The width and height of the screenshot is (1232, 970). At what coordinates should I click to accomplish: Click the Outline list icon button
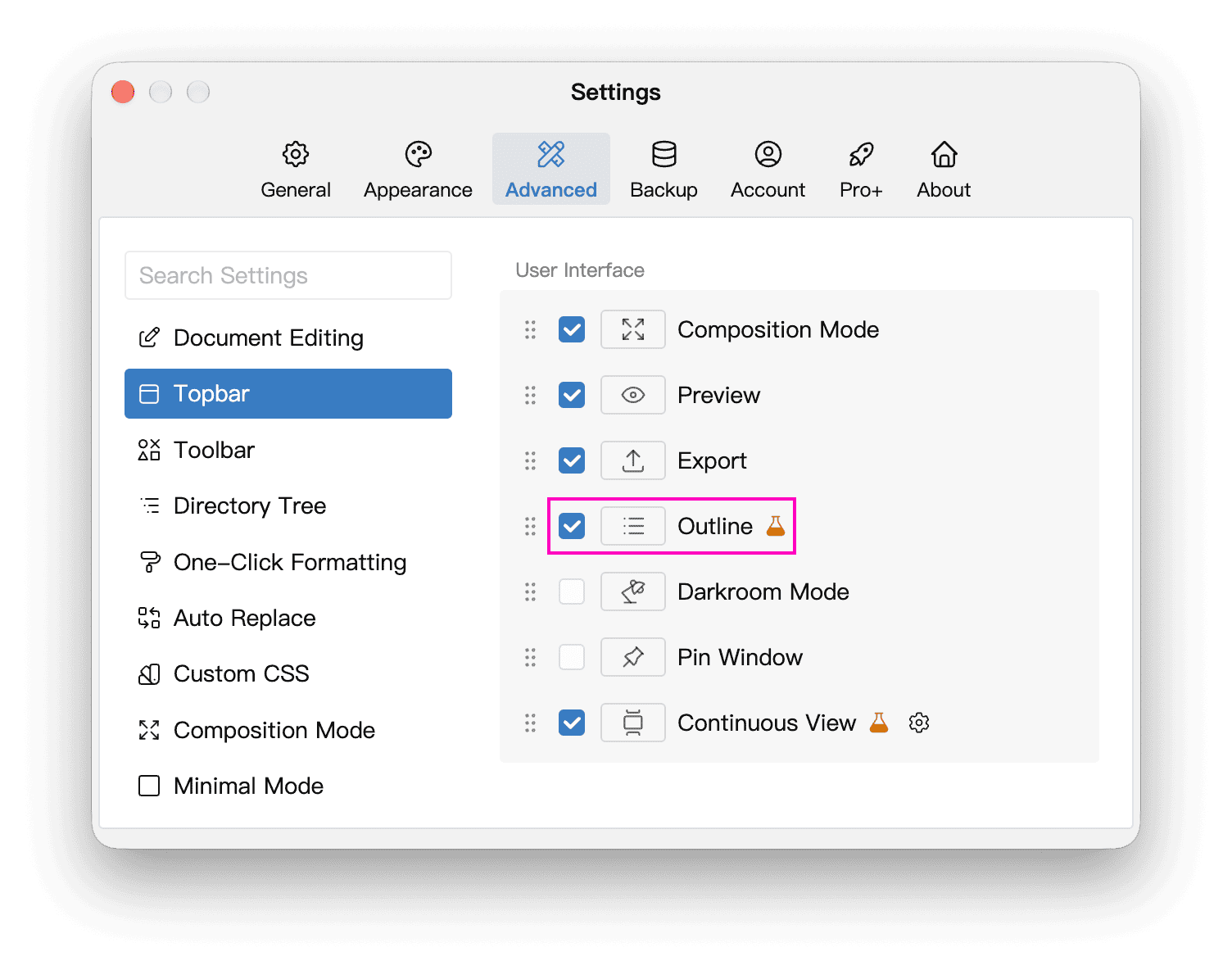click(632, 526)
